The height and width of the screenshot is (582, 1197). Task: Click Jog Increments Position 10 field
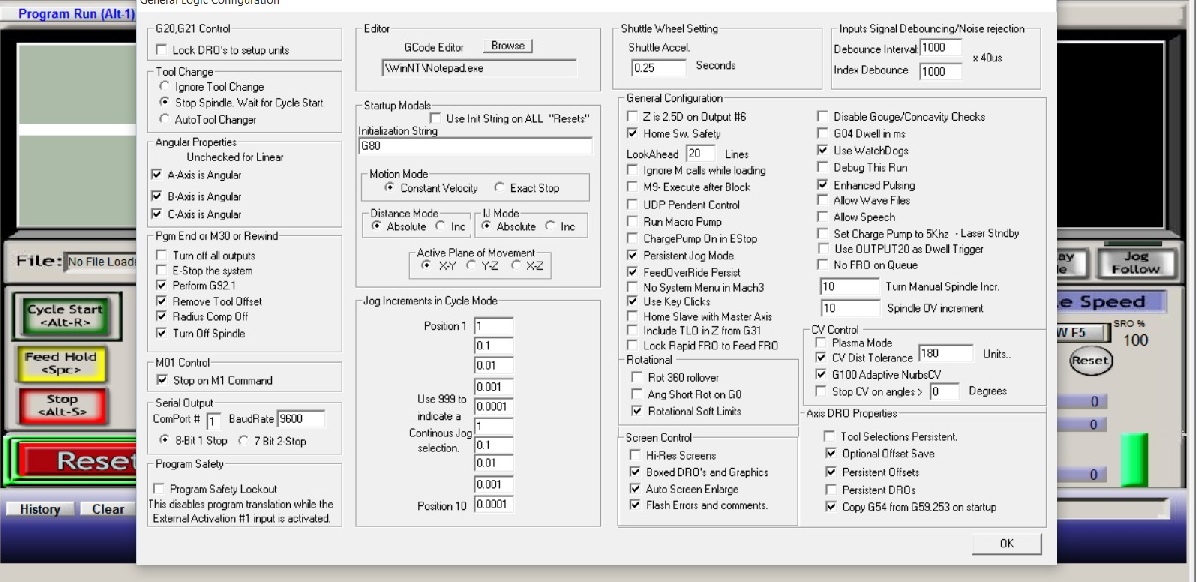point(493,504)
